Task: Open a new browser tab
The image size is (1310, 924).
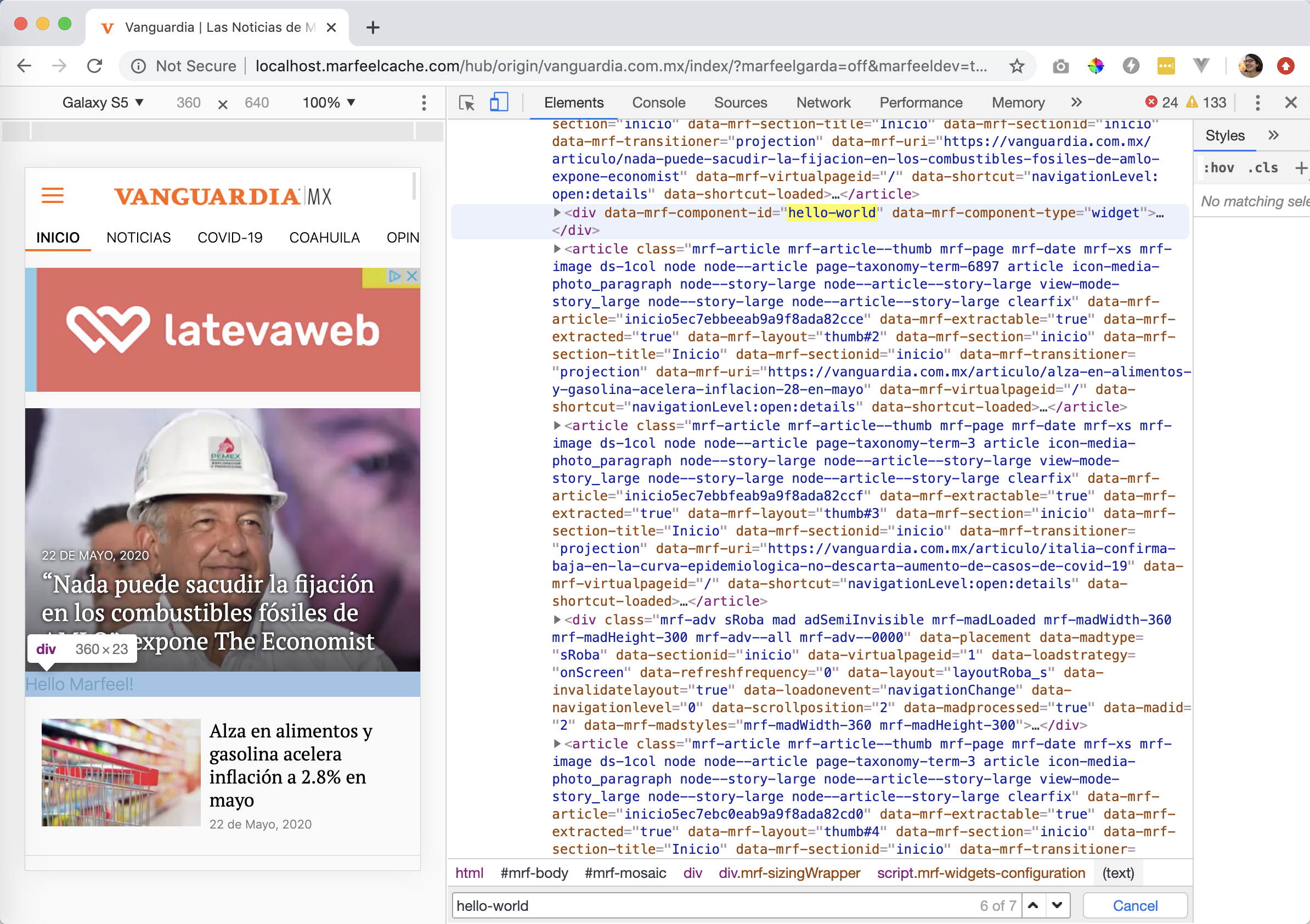Action: click(x=372, y=27)
